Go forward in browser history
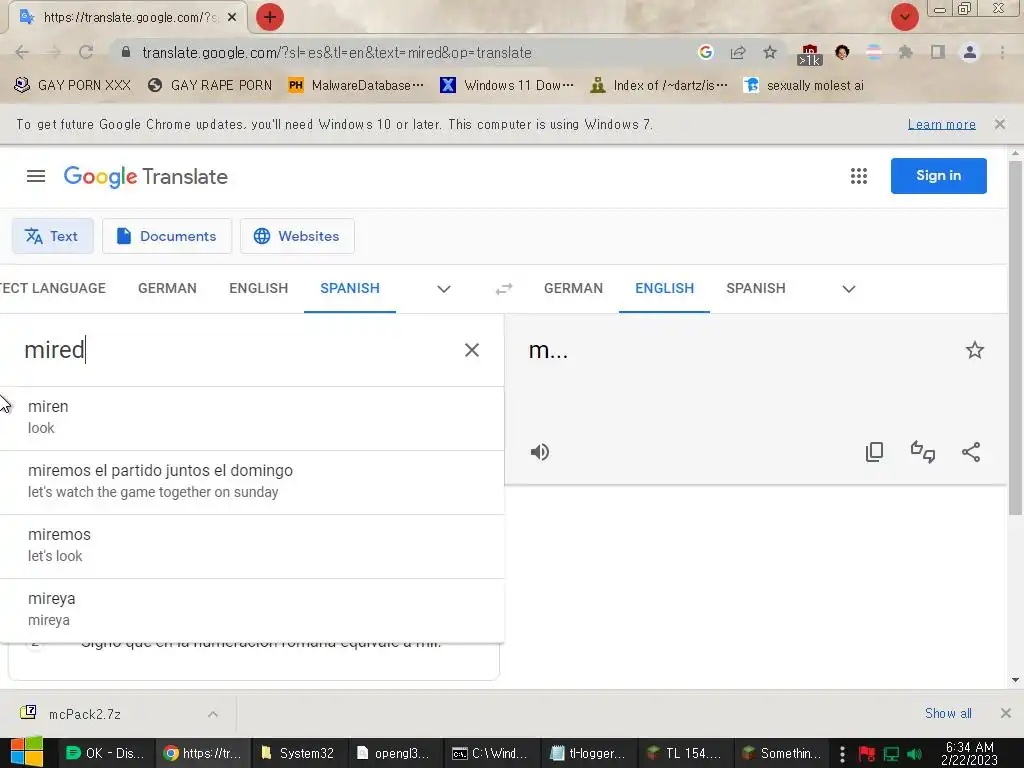The image size is (1024, 768). point(54,52)
